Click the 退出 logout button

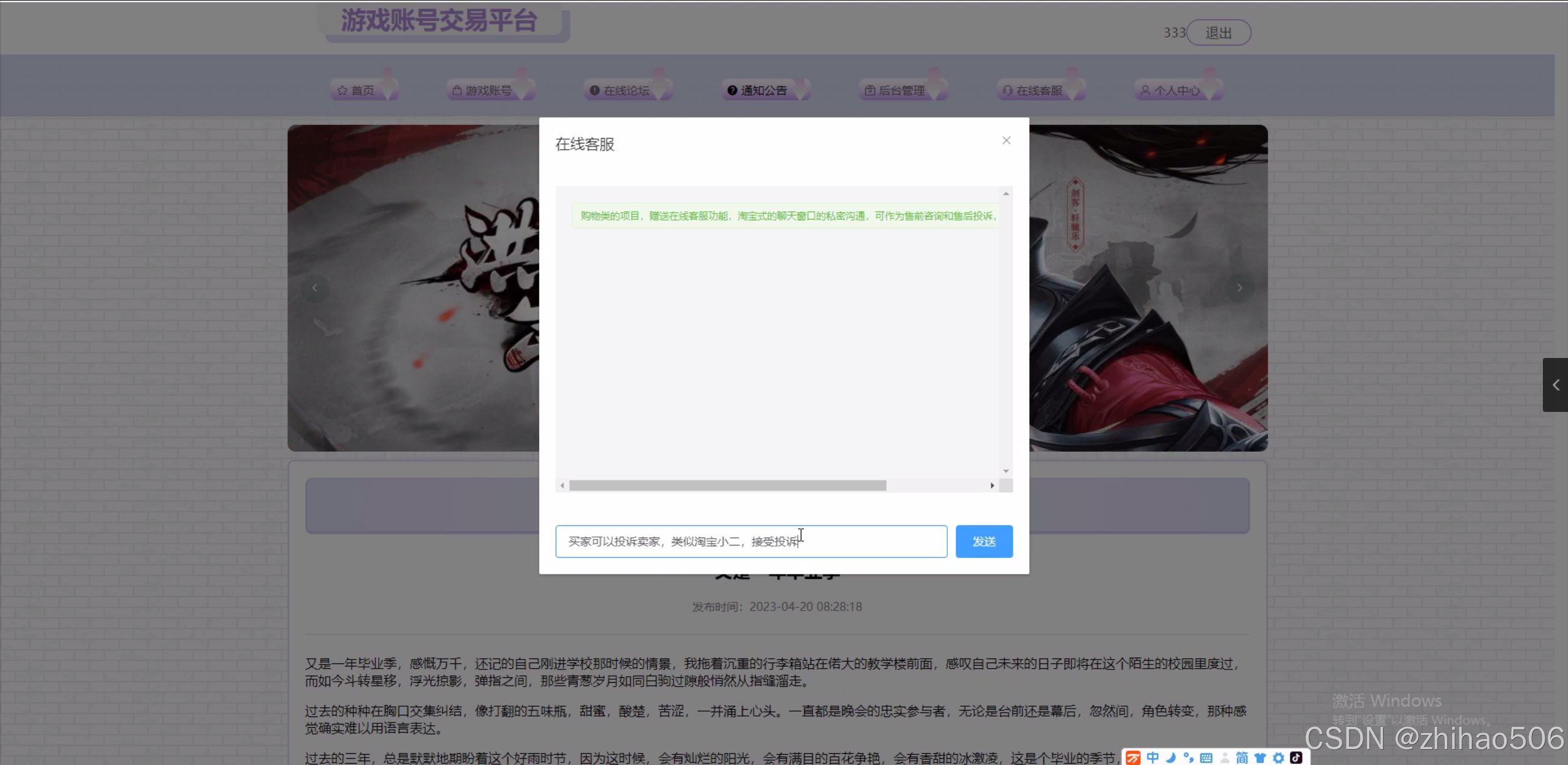point(1218,33)
